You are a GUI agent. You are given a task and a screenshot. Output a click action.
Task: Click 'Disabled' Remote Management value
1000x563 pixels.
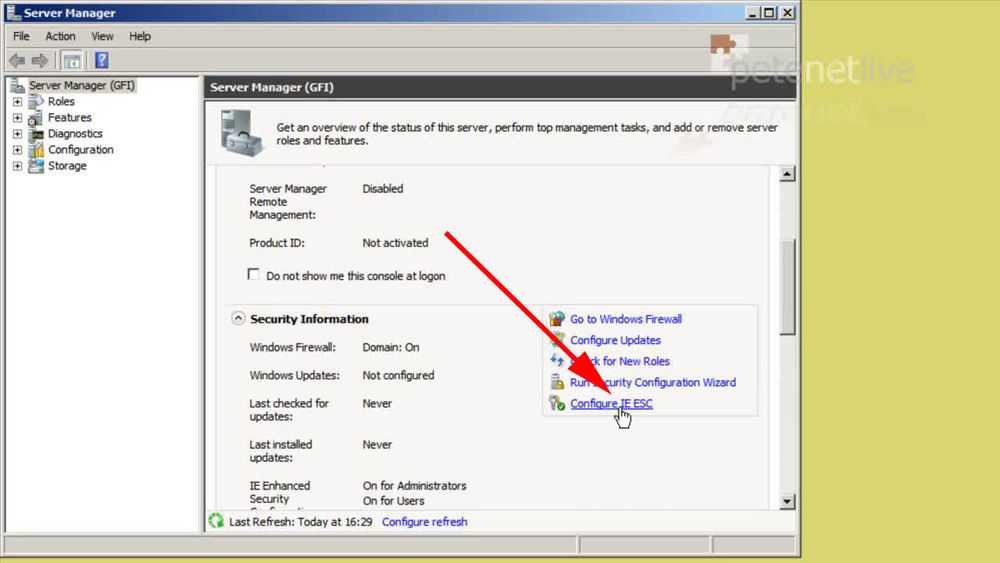tap(383, 189)
